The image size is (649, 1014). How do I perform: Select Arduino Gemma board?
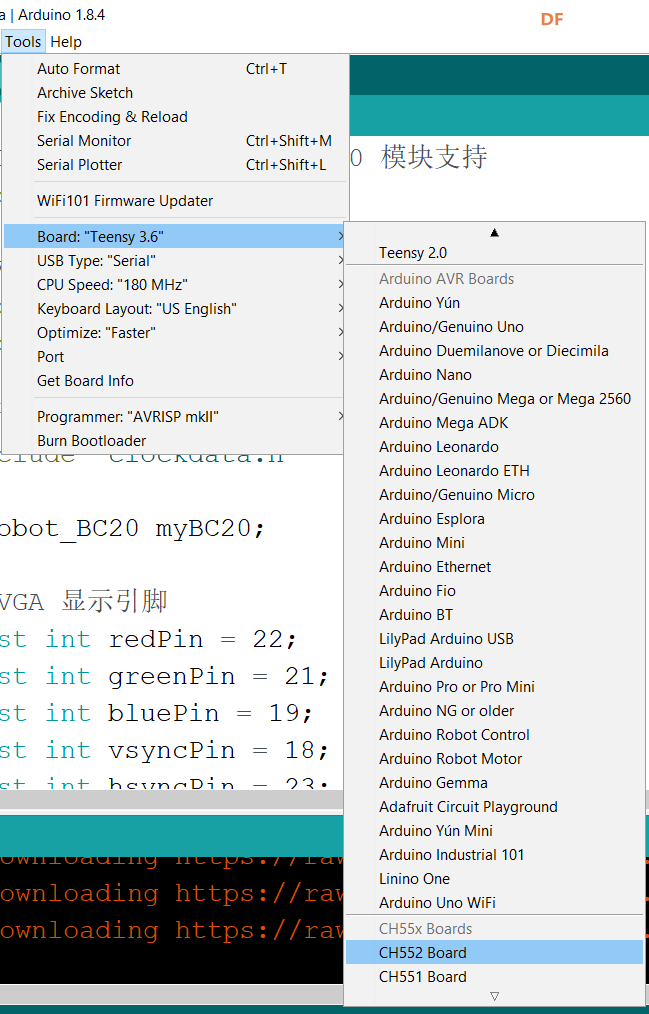point(495,782)
